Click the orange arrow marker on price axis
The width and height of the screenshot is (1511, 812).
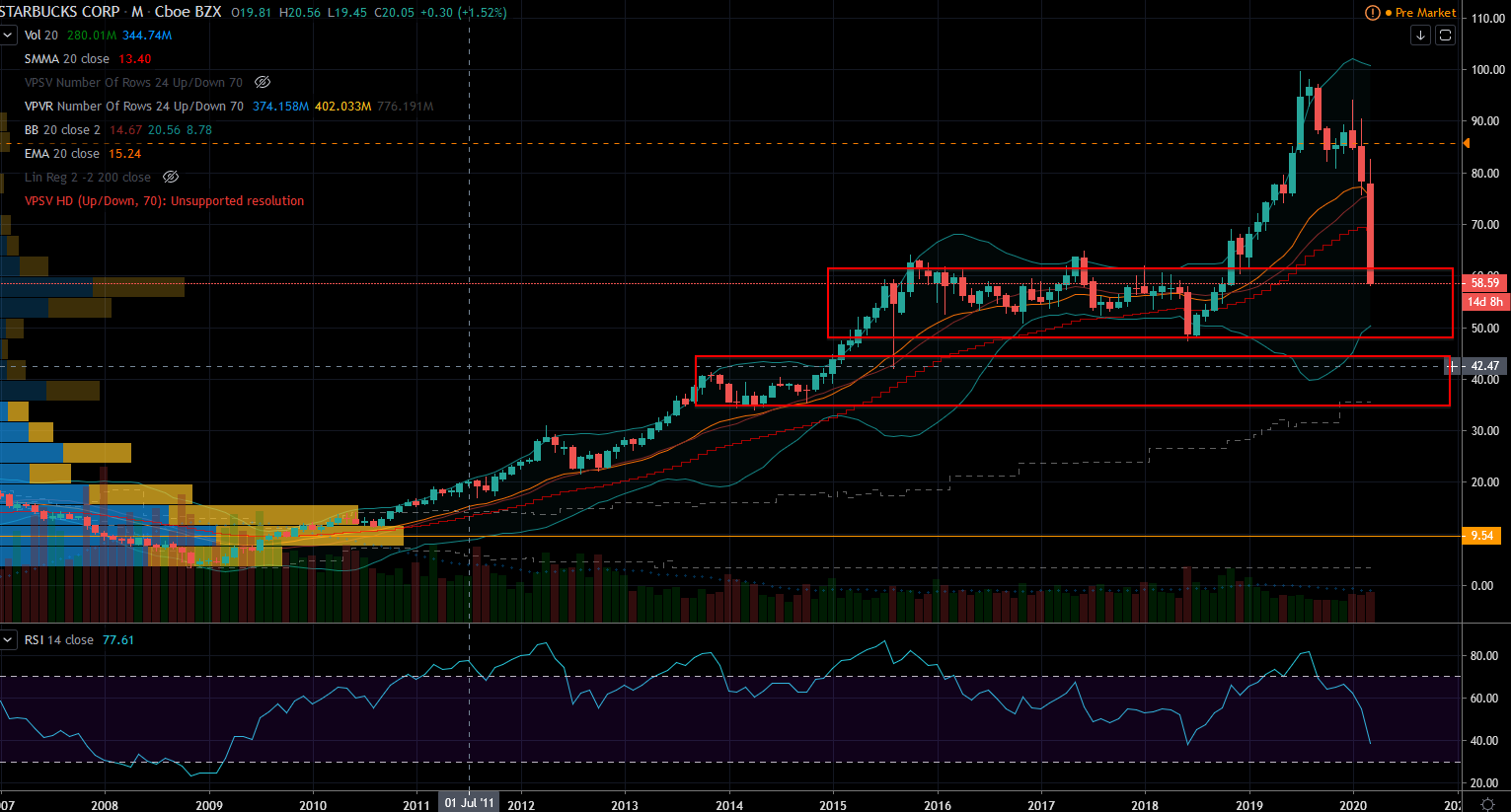pos(1466,143)
